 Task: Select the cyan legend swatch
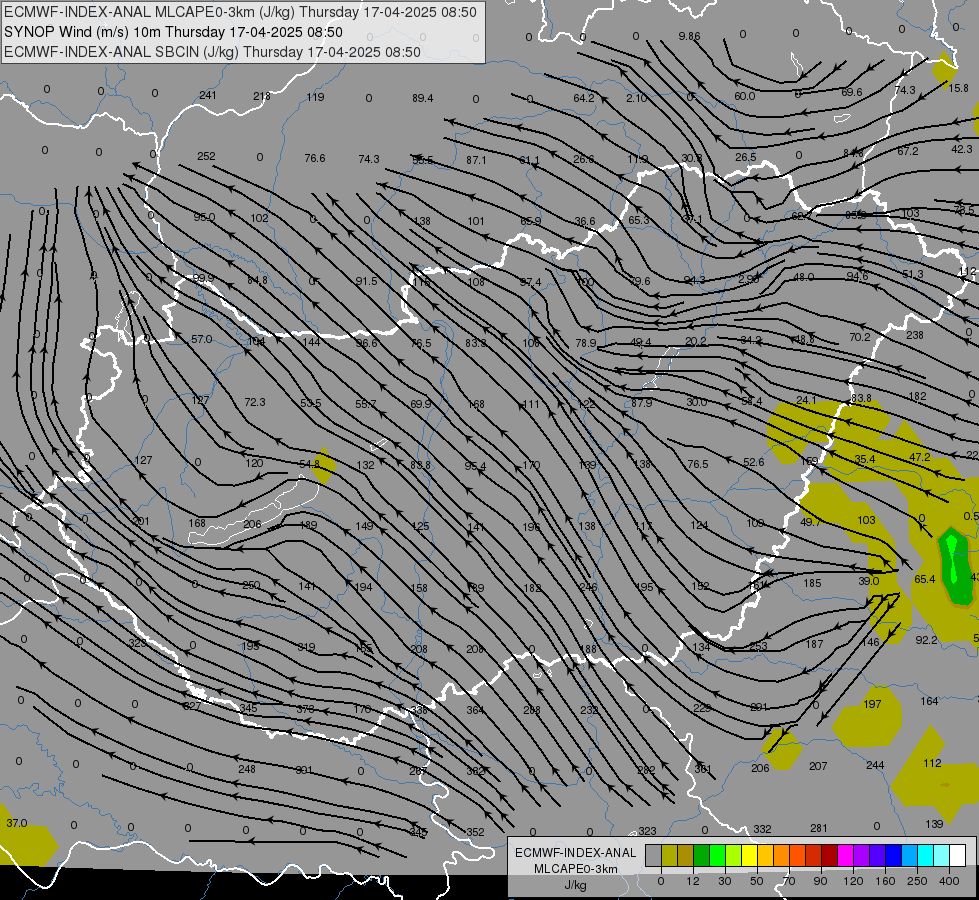point(925,856)
